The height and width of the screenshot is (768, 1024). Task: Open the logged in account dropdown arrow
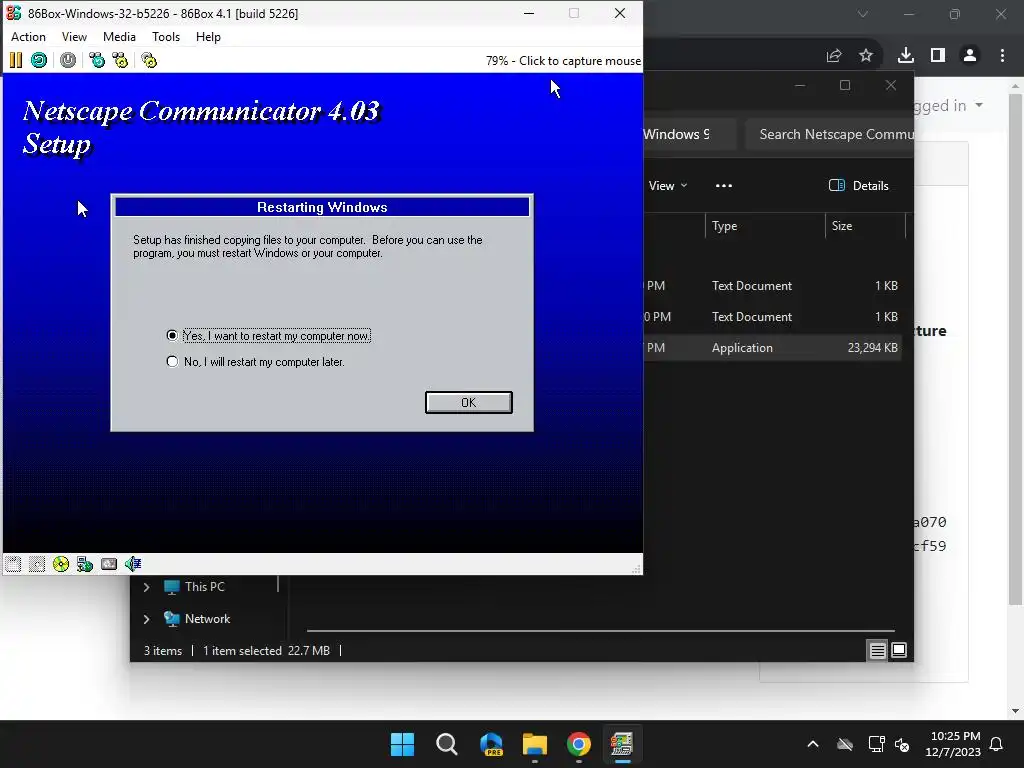click(x=978, y=105)
